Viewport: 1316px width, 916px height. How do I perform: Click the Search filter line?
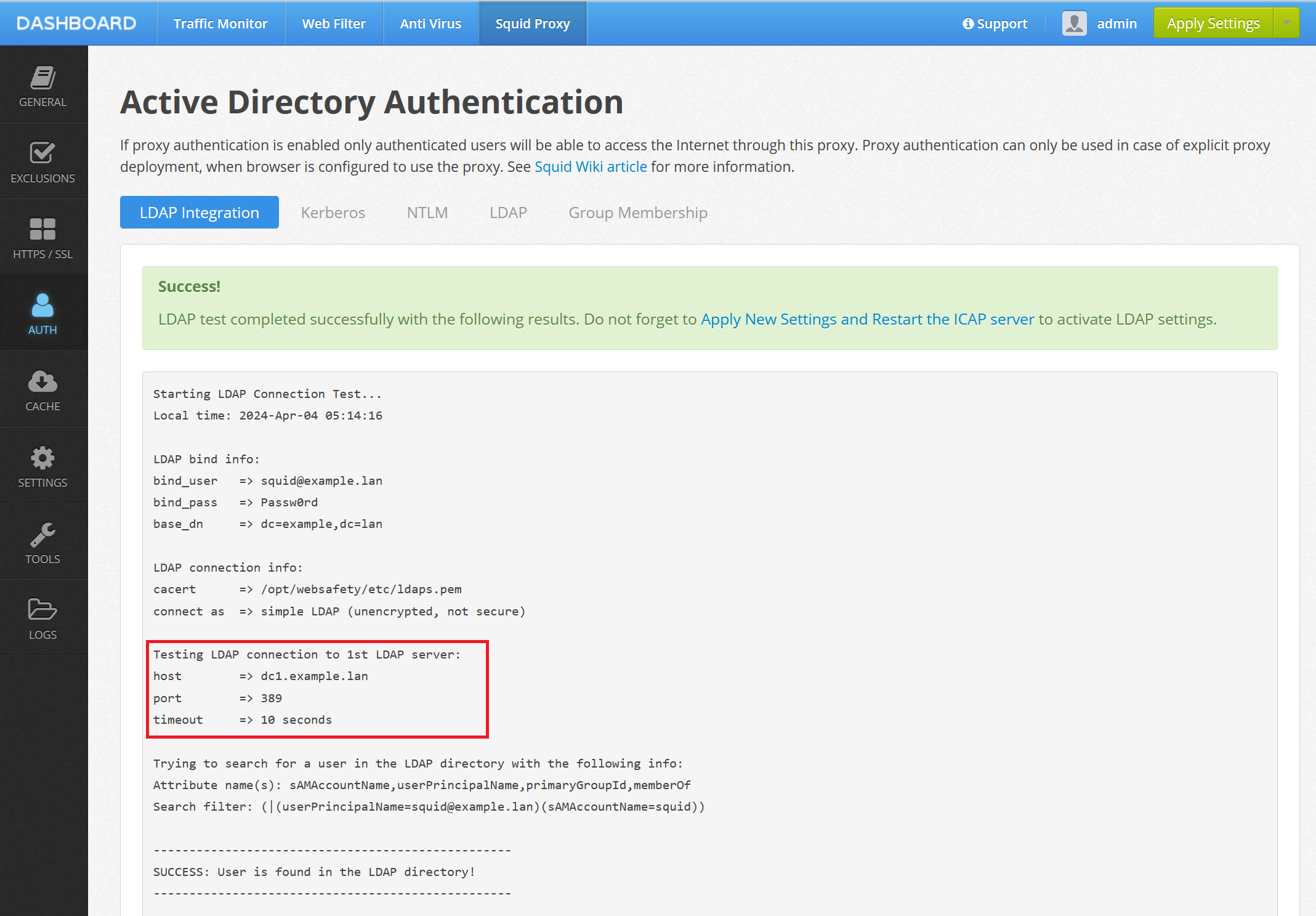(429, 807)
